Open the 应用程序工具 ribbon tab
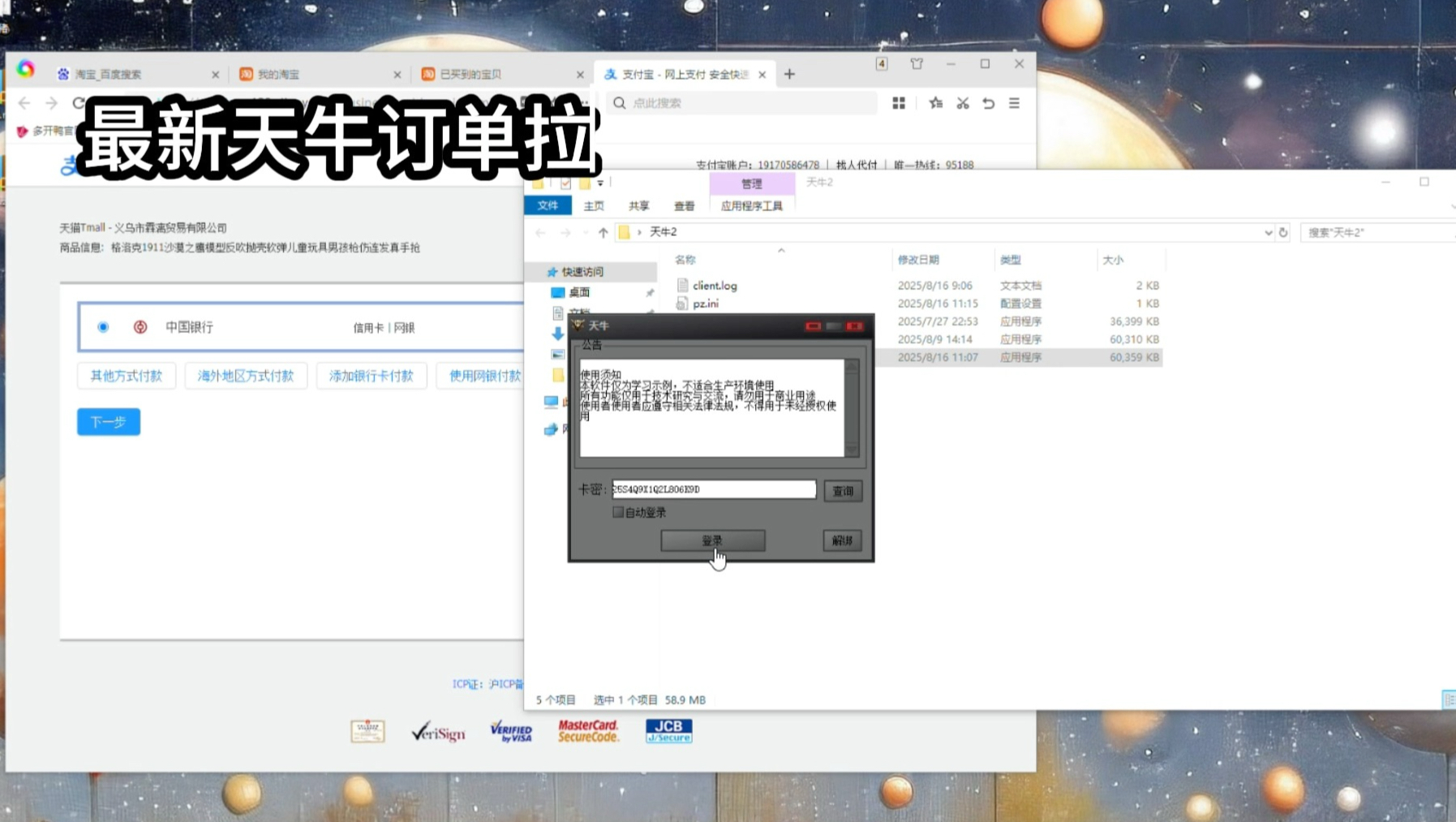The image size is (1456, 822). tap(752, 206)
